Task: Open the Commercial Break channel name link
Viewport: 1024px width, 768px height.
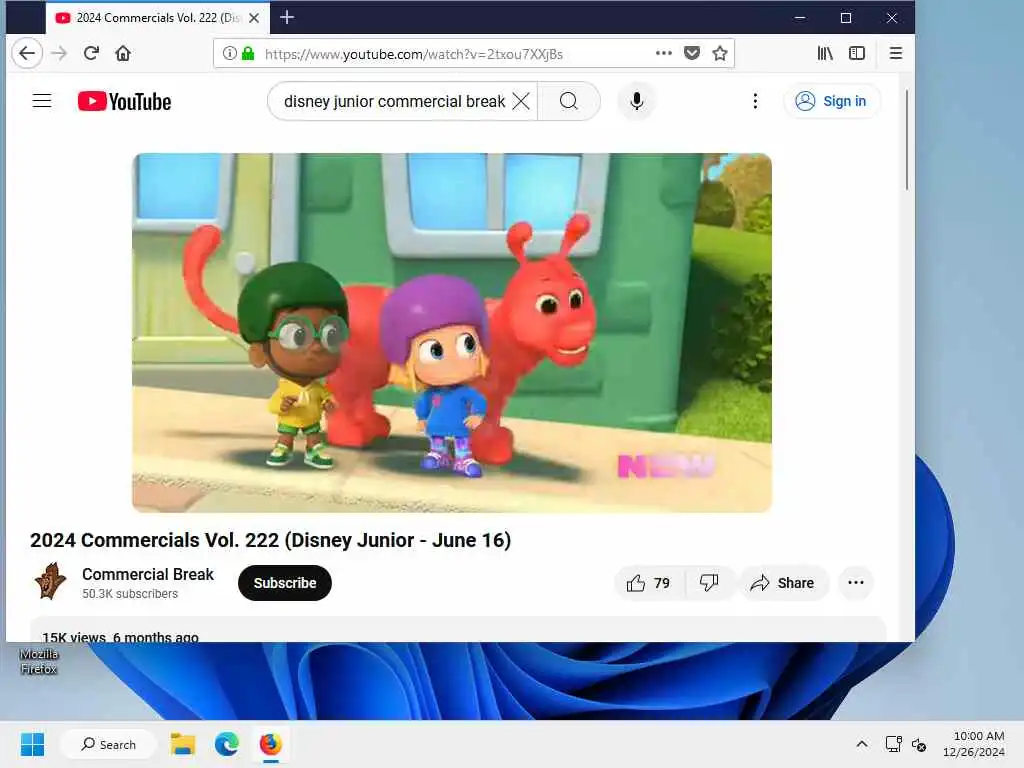Action: (148, 574)
